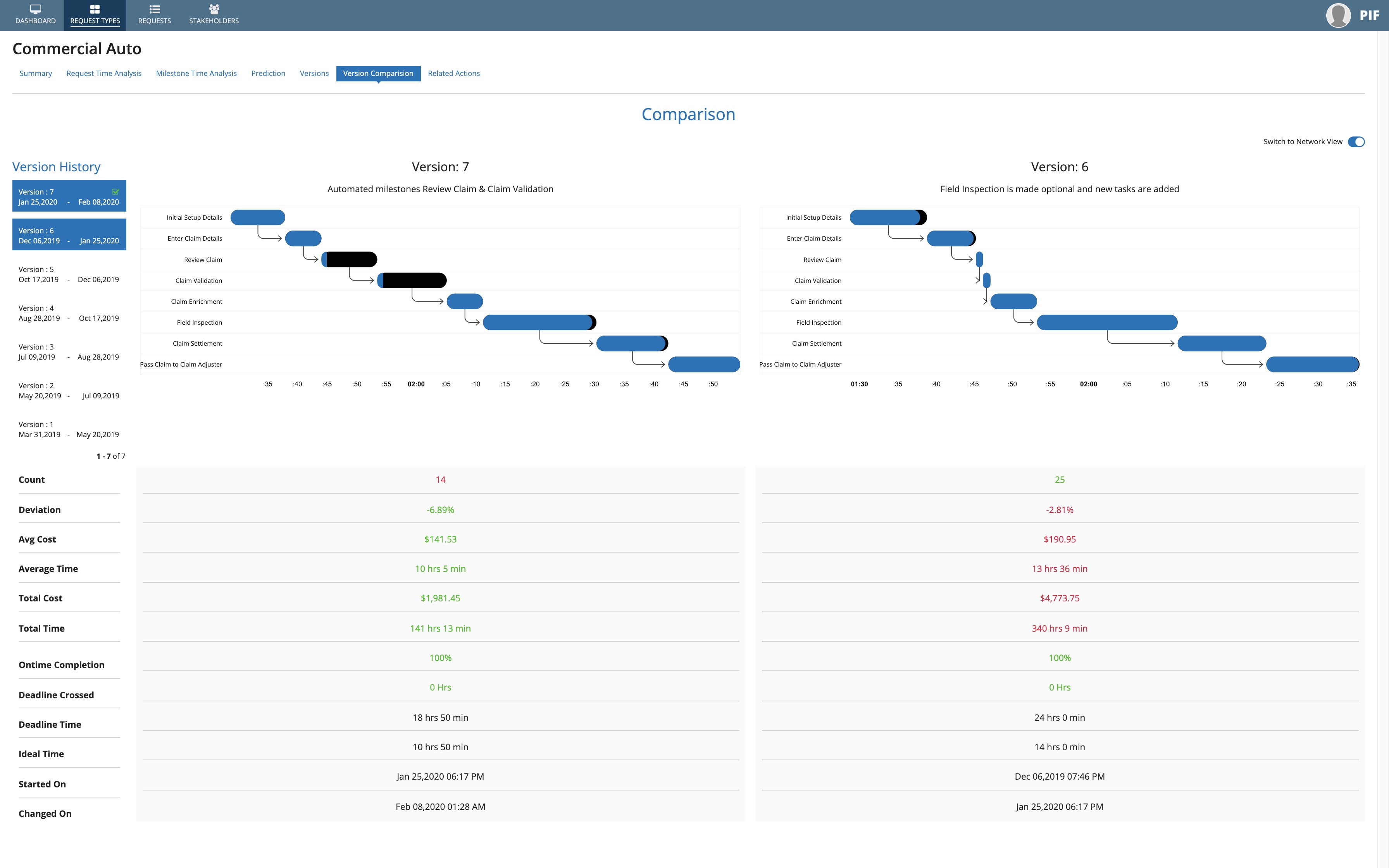Click the Versions tab

click(x=314, y=73)
